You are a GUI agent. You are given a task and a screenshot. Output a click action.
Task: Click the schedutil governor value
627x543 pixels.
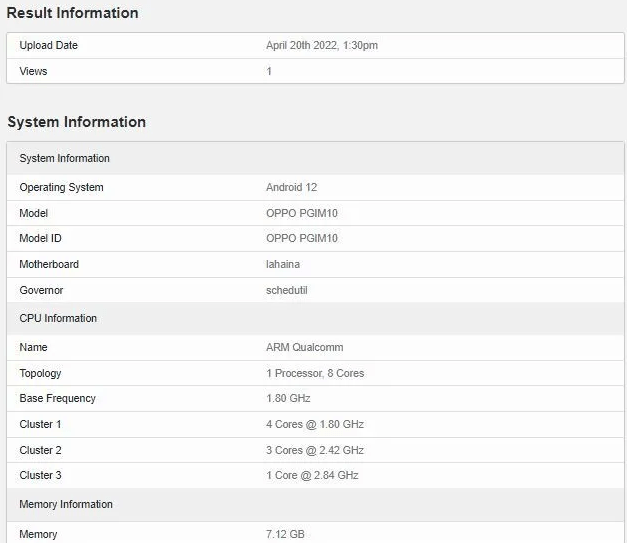[287, 290]
